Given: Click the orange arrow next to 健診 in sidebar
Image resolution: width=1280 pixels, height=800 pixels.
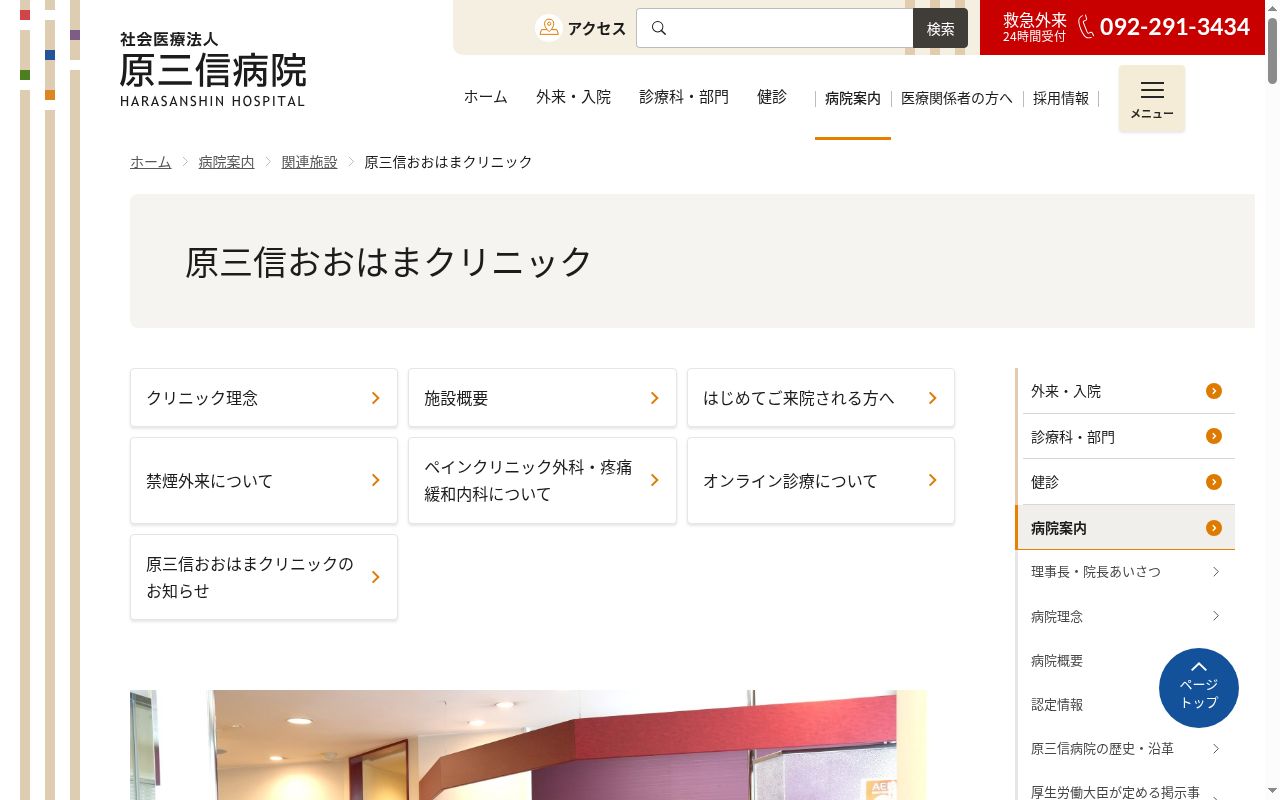Looking at the screenshot, I should tap(1214, 482).
